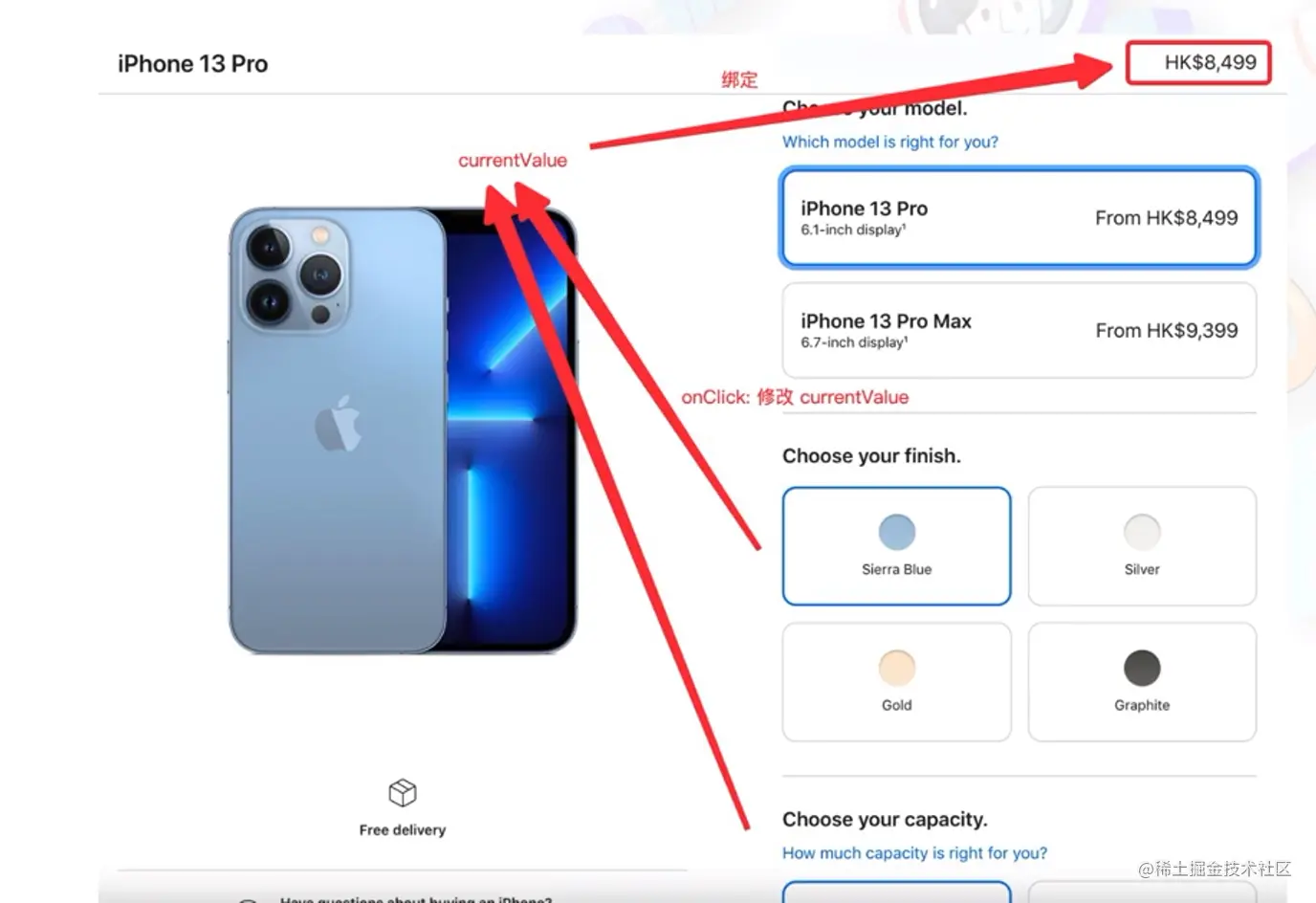Click the Apple logo on the phone
The width and height of the screenshot is (1316, 903).
tap(339, 423)
